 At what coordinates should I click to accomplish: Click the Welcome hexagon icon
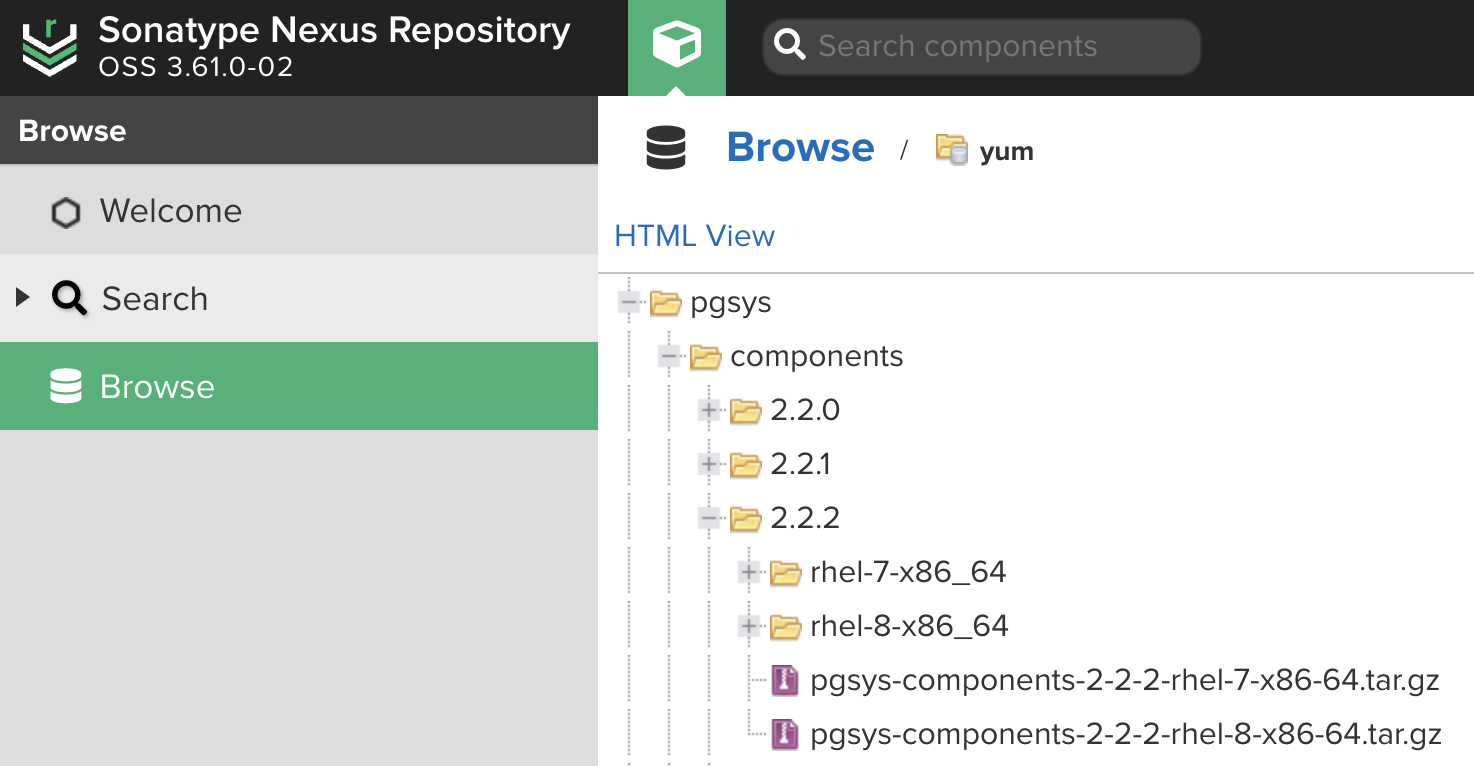(66, 213)
